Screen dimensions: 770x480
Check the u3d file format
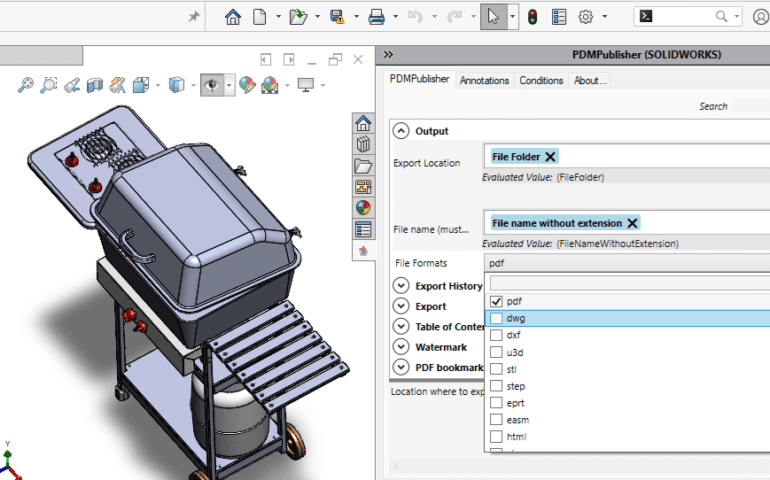496,352
